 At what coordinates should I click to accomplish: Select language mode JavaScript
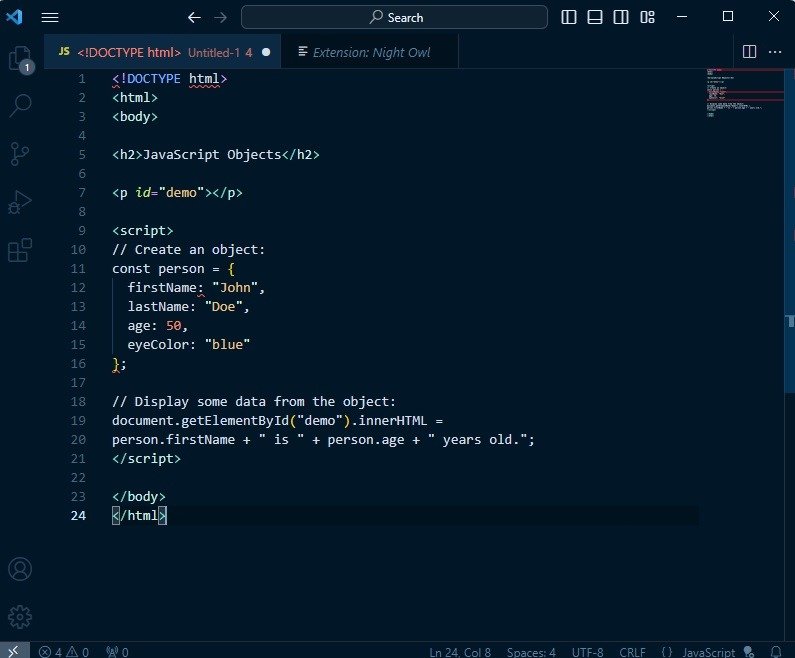(708, 652)
